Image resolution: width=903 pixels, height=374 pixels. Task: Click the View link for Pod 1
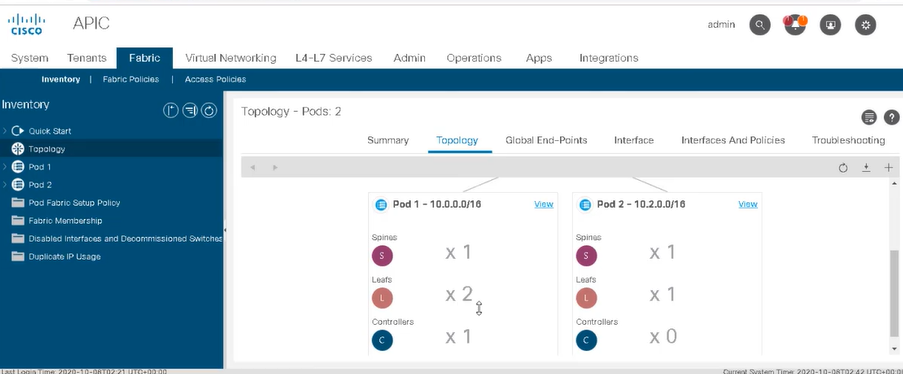click(x=544, y=204)
